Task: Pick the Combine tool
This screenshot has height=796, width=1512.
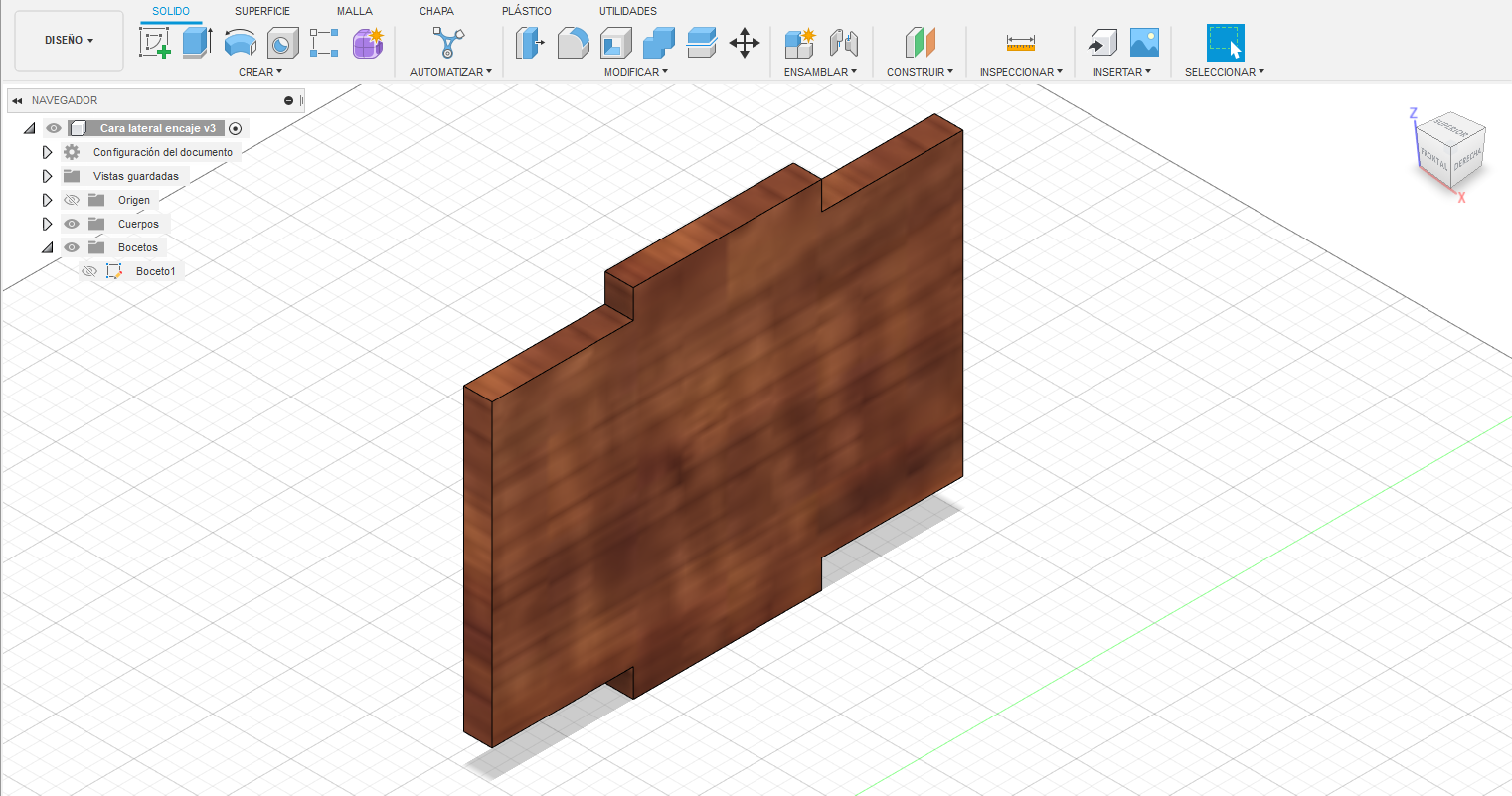Action: [658, 43]
